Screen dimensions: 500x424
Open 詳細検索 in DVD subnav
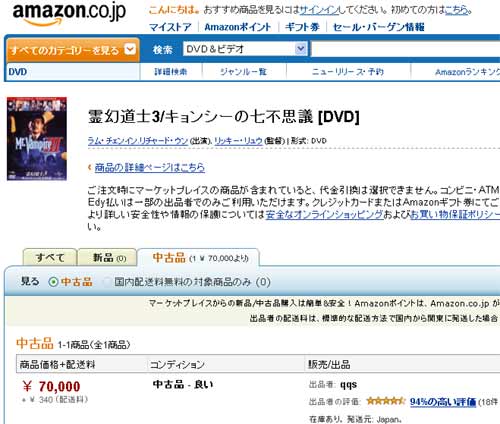[171, 72]
